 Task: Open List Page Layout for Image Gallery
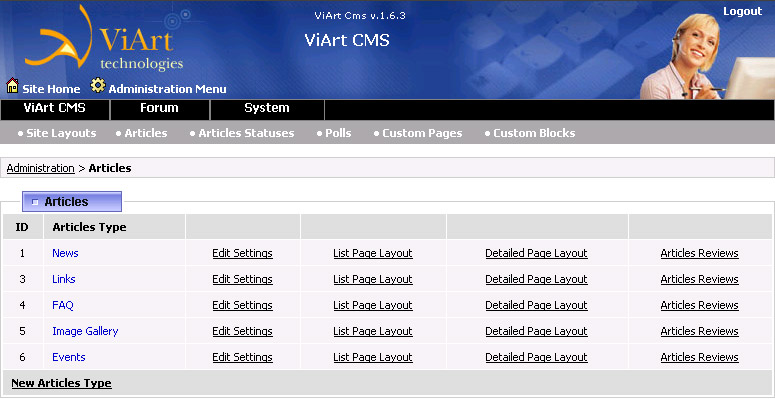click(373, 331)
